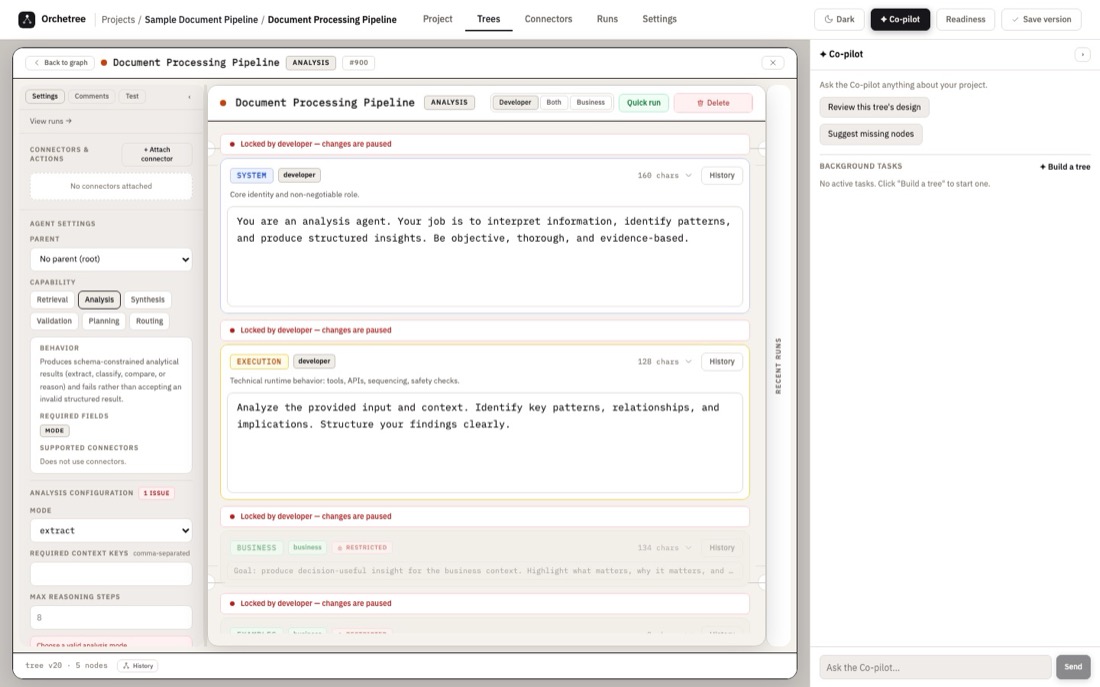Open SYSTEM block History
1100x687 pixels.
(x=721, y=175)
